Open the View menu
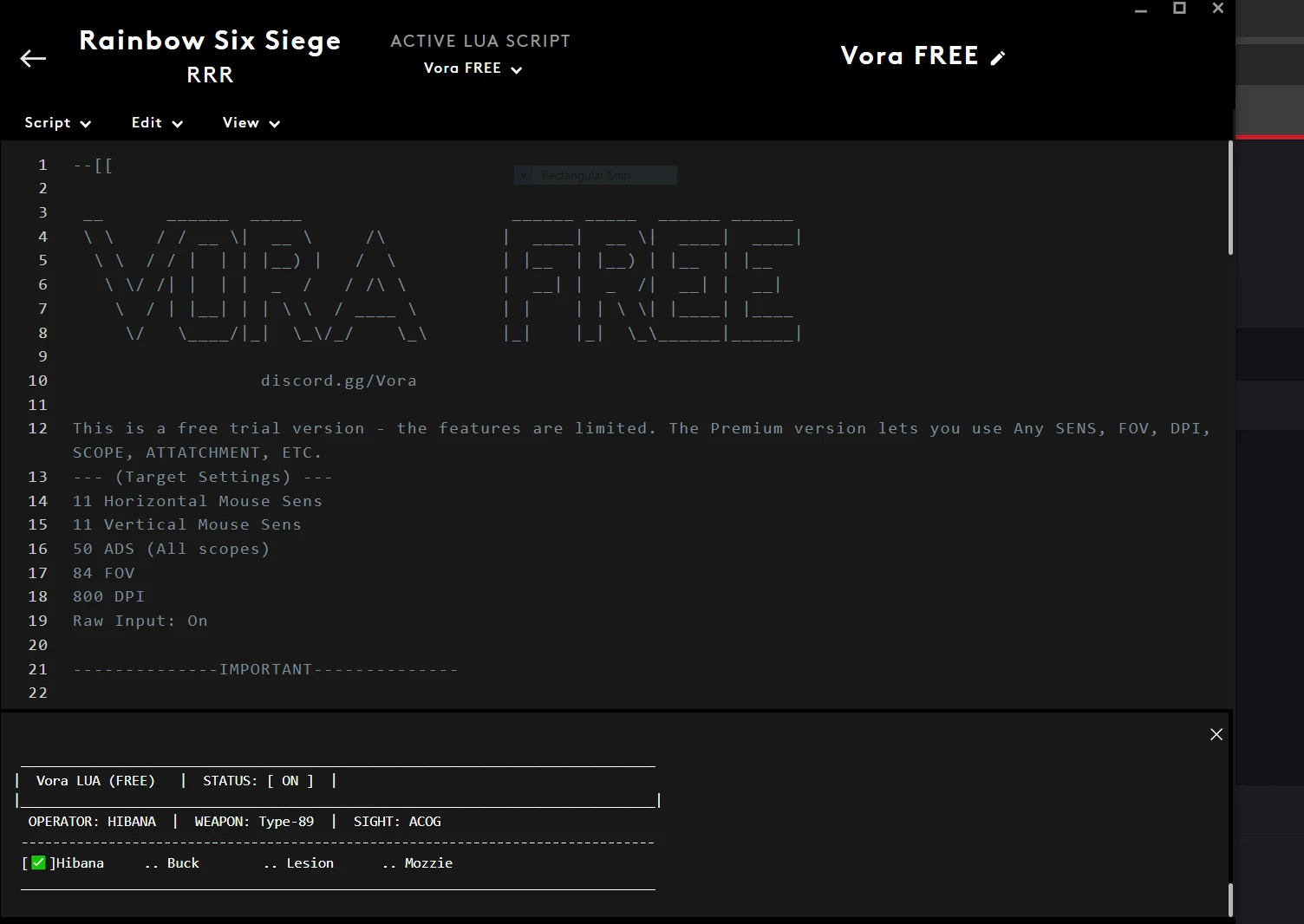The width and height of the screenshot is (1304, 924). pyautogui.click(x=251, y=123)
